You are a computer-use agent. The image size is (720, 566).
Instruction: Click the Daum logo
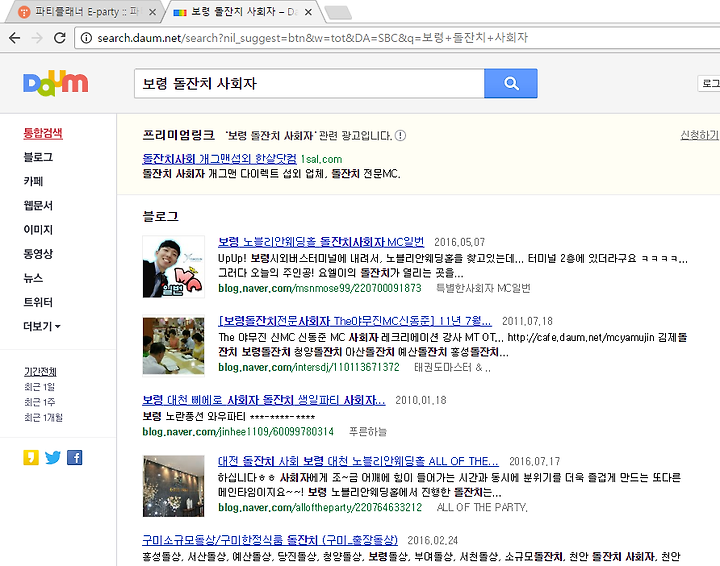pyautogui.click(x=56, y=83)
